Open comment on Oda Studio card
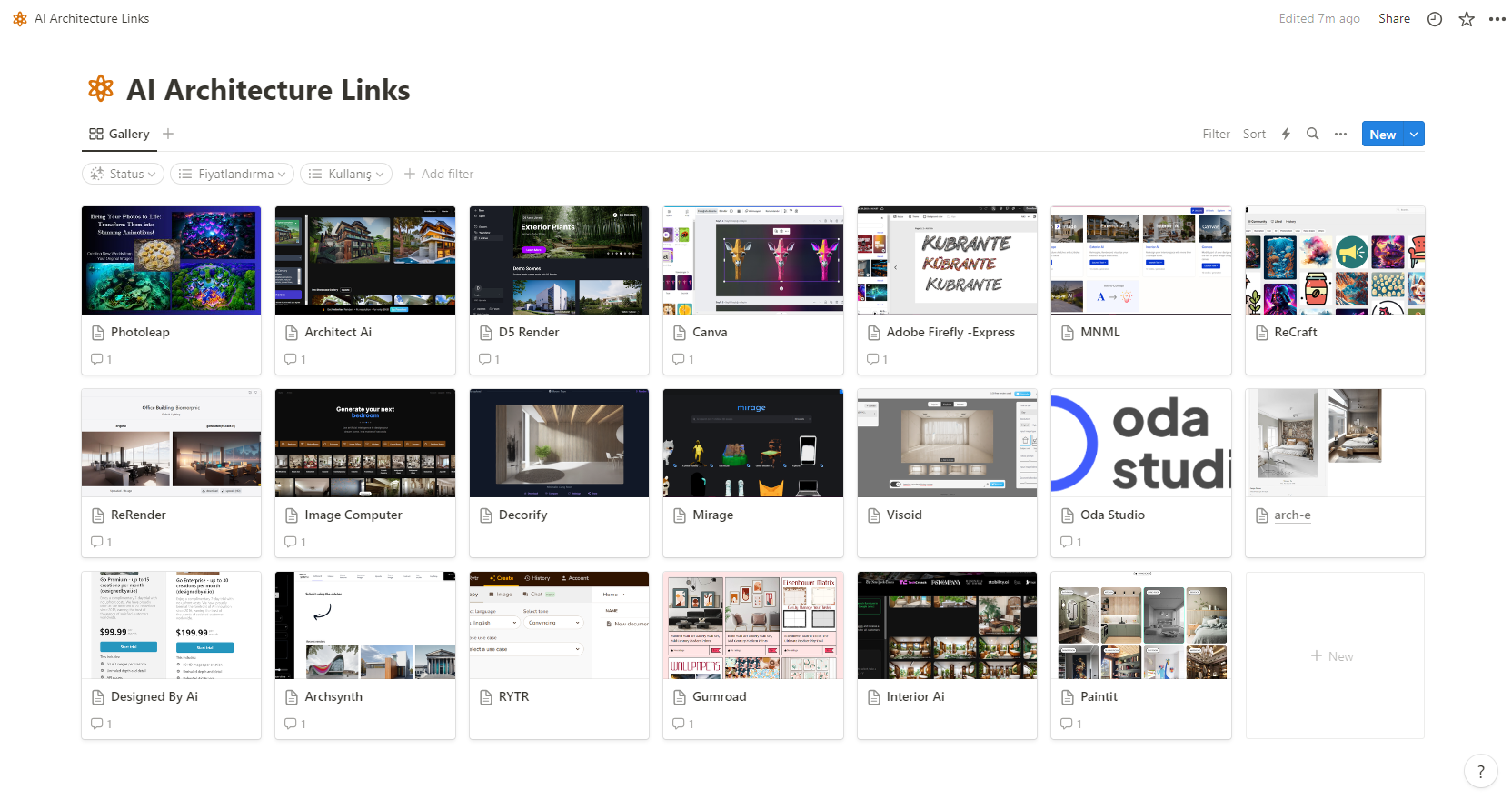Image resolution: width=1512 pixels, height=810 pixels. pos(1070,542)
